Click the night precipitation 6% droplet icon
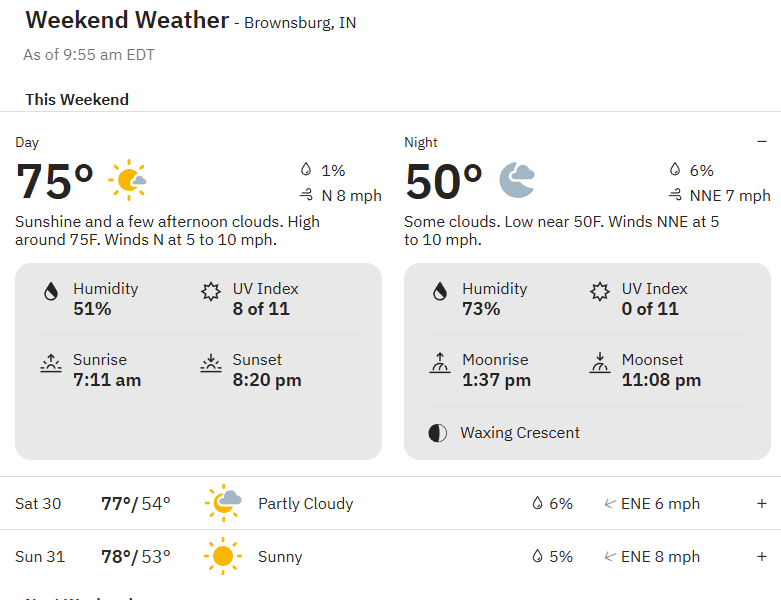Viewport: 781px width, 600px height. 675,170
